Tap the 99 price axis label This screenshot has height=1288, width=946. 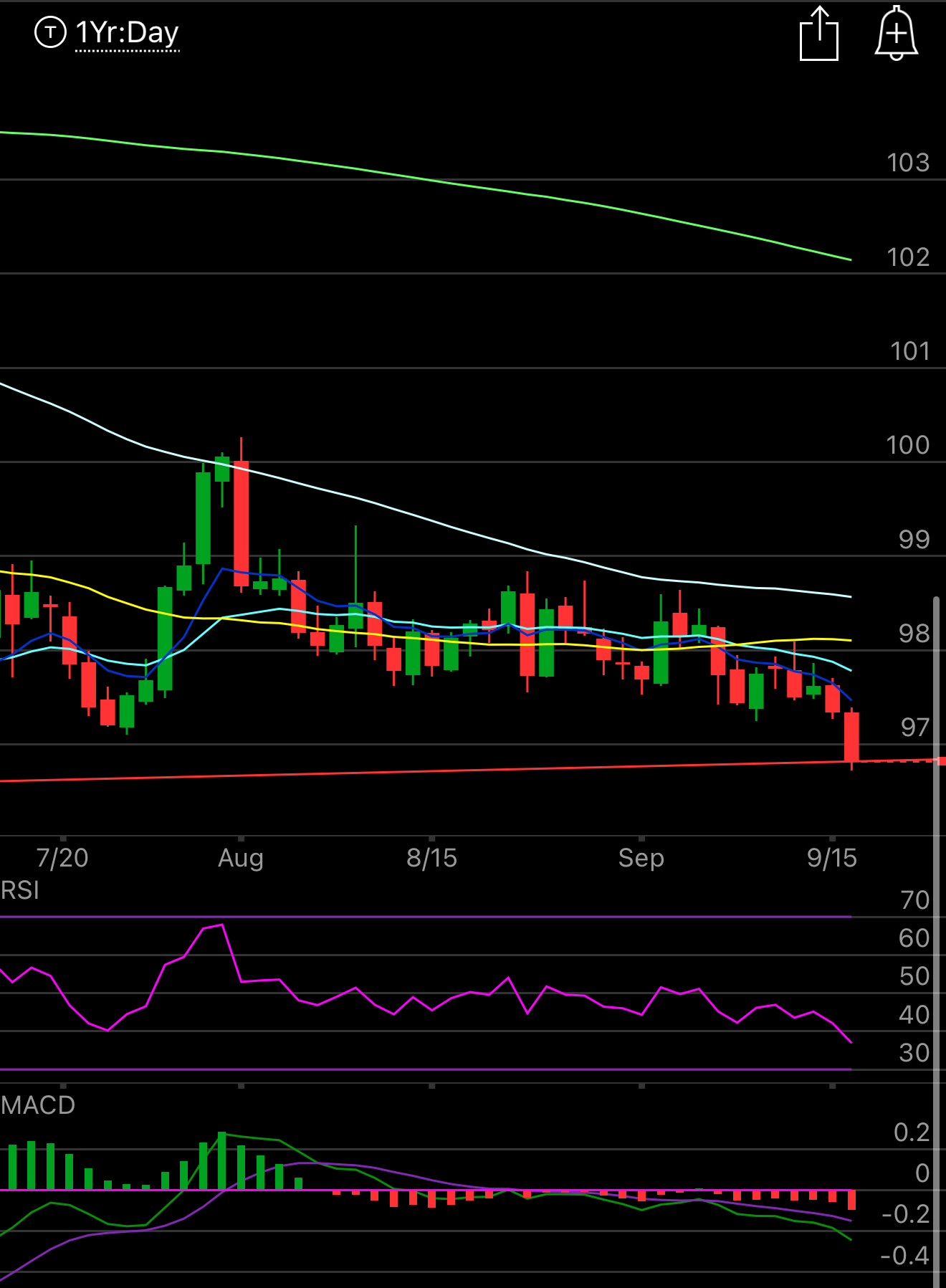[914, 540]
